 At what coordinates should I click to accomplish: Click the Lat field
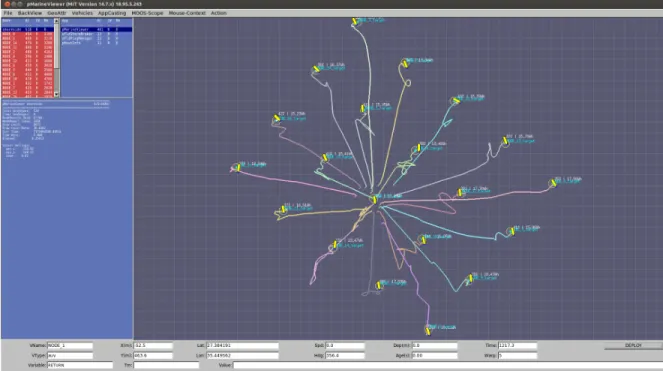[x=242, y=346]
